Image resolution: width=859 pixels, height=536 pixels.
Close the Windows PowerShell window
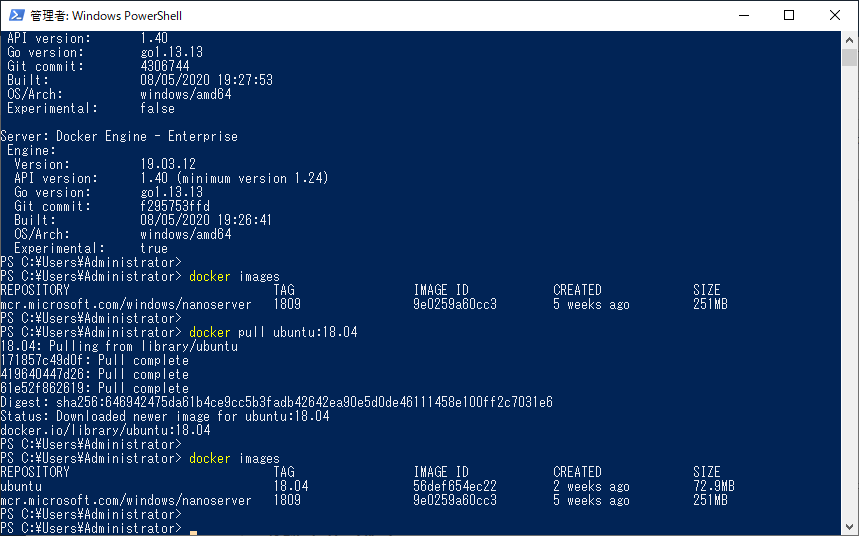pyautogui.click(x=834, y=15)
